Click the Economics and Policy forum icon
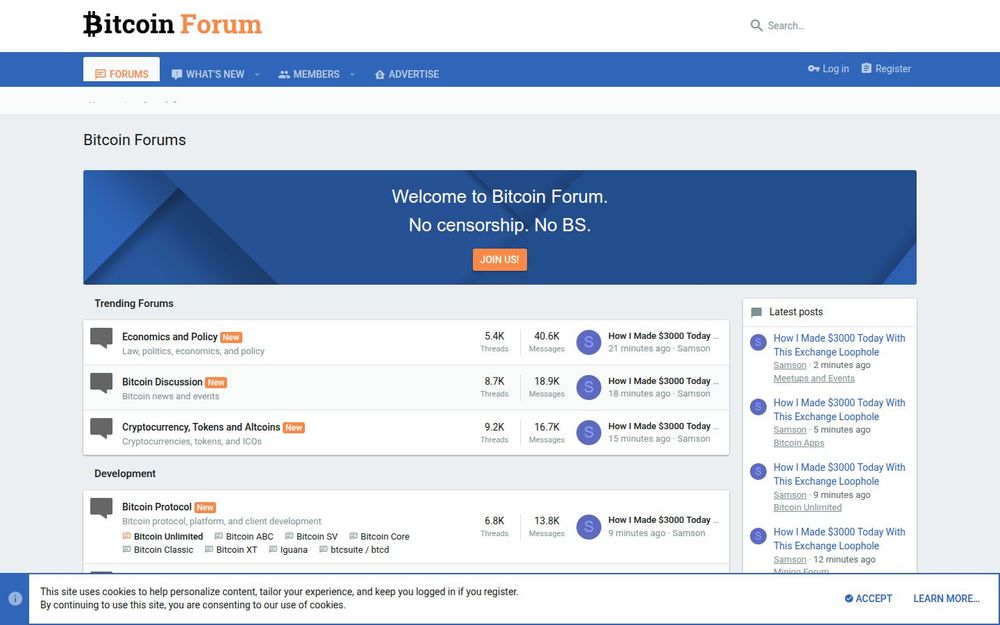 (101, 338)
